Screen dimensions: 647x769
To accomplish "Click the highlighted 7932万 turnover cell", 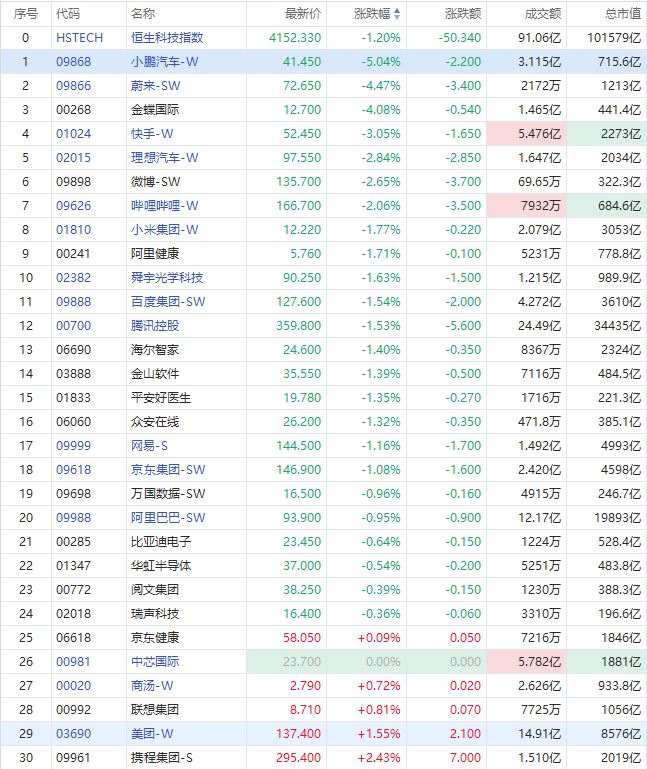I will click(527, 206).
